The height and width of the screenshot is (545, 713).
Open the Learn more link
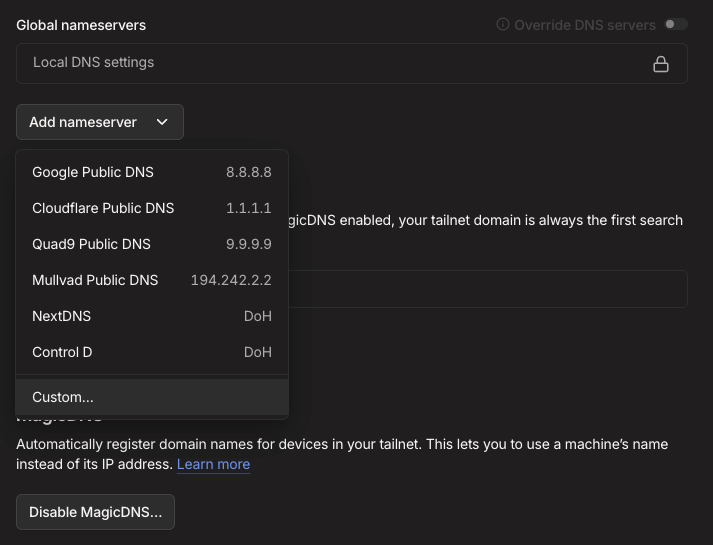pyautogui.click(x=213, y=464)
